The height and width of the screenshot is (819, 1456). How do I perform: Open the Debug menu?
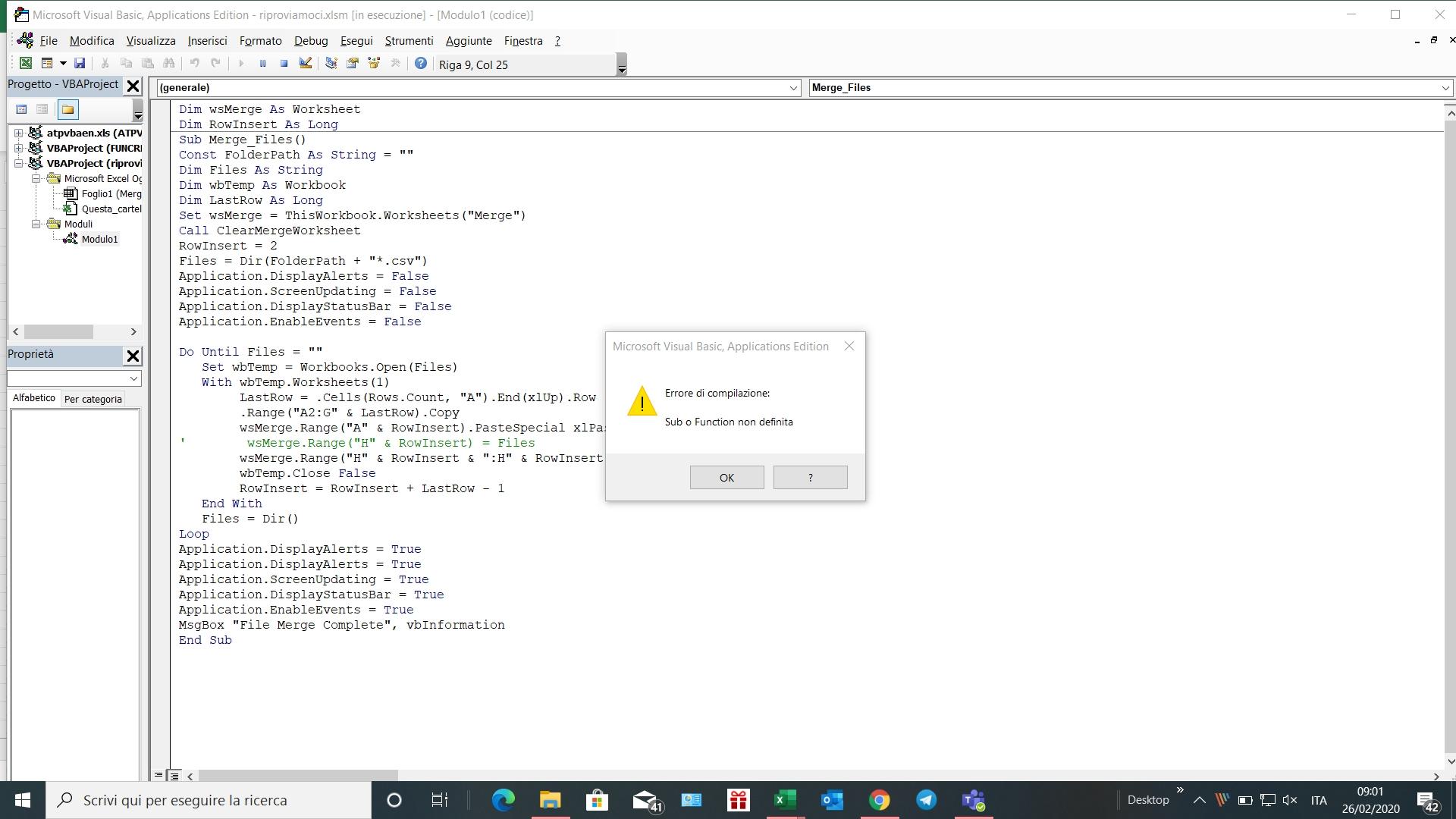click(310, 41)
